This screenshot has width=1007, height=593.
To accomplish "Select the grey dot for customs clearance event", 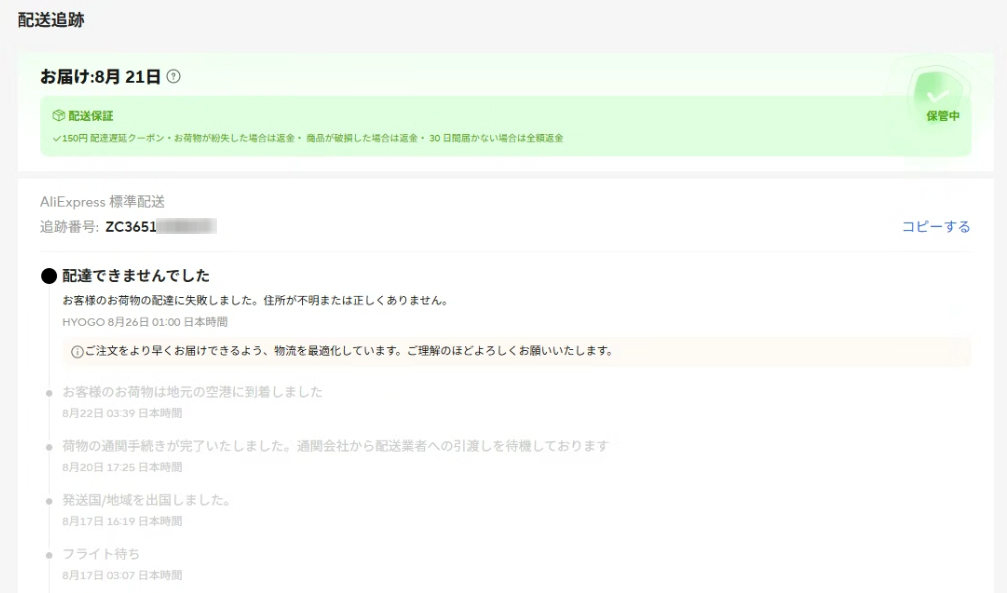I will coord(49,447).
